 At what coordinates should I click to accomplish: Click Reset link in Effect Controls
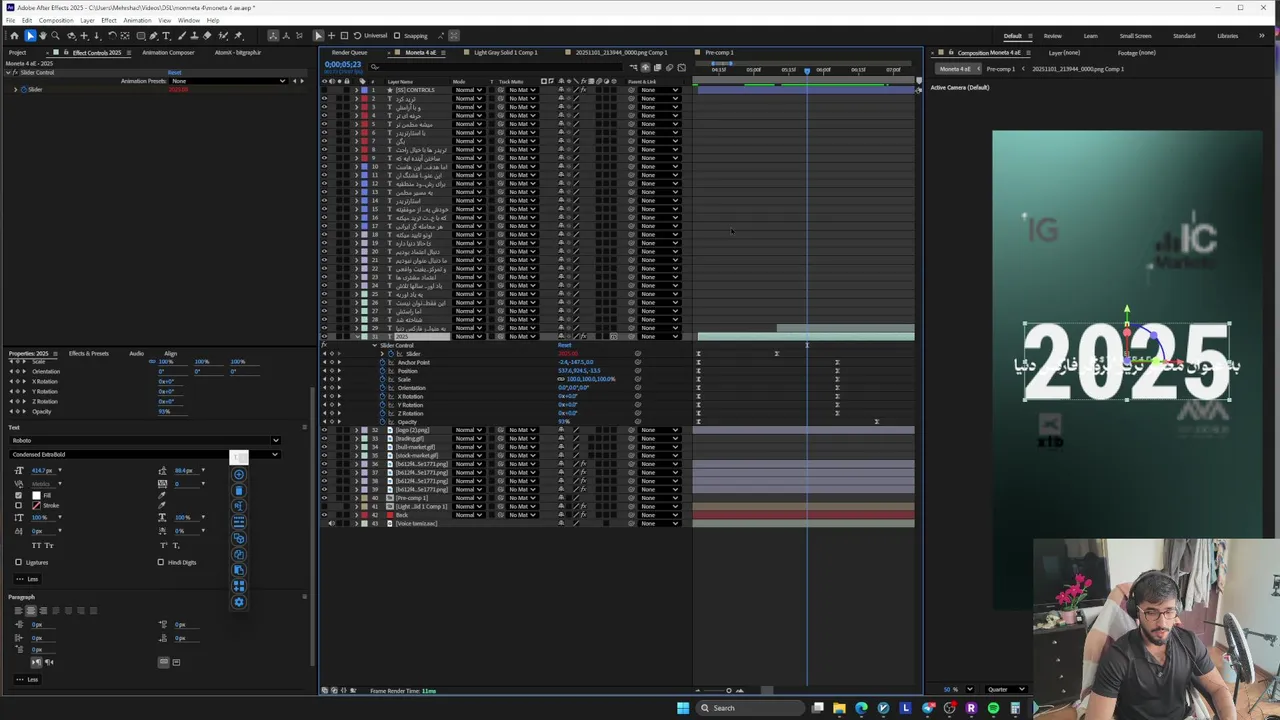[174, 72]
